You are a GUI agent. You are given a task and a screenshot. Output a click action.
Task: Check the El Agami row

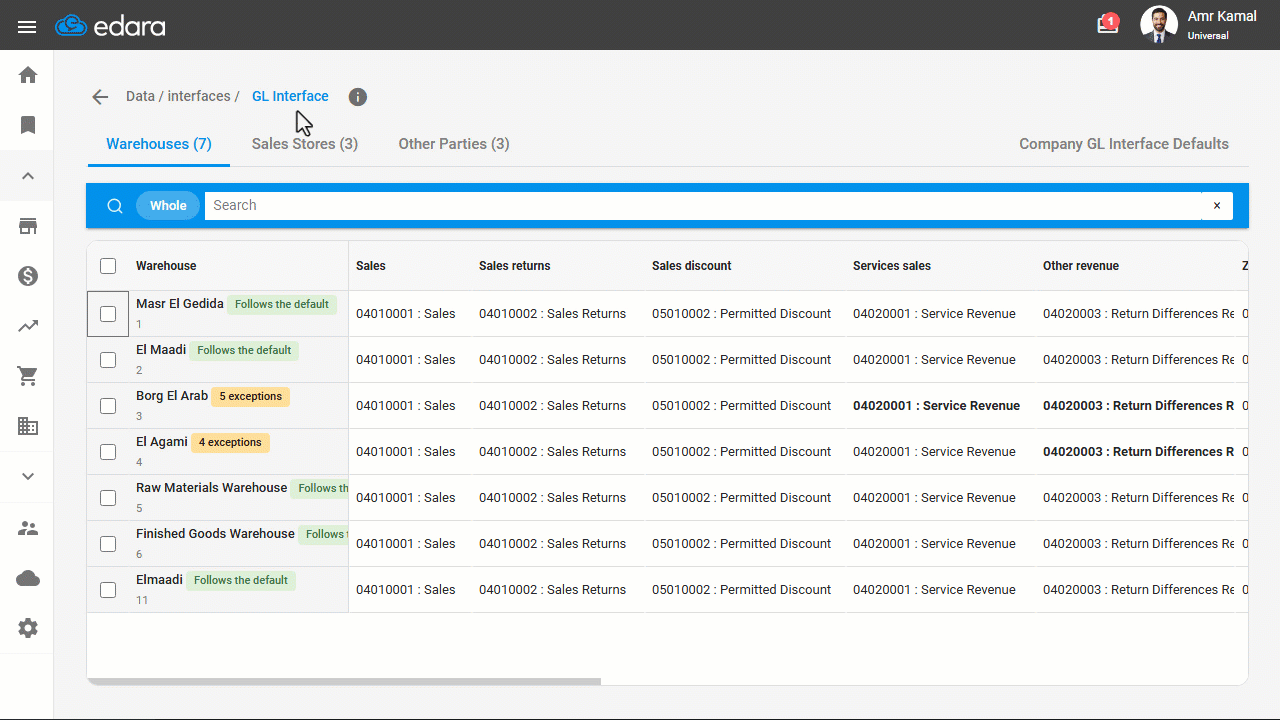pyautogui.click(x=108, y=452)
